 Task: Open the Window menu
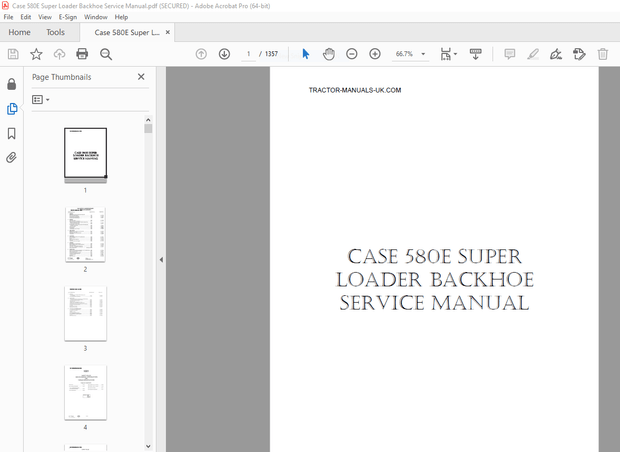pos(96,17)
